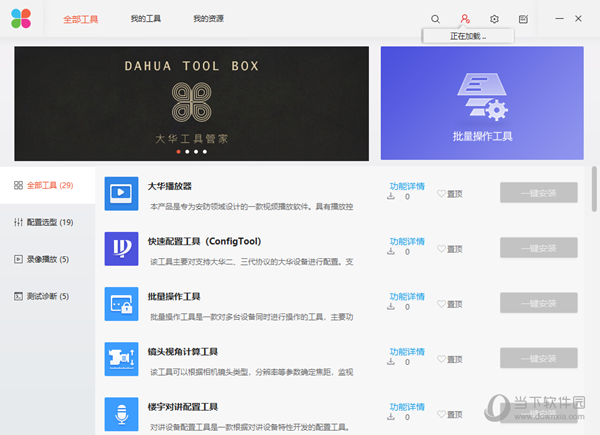Click the search magnifier icon

pyautogui.click(x=435, y=19)
